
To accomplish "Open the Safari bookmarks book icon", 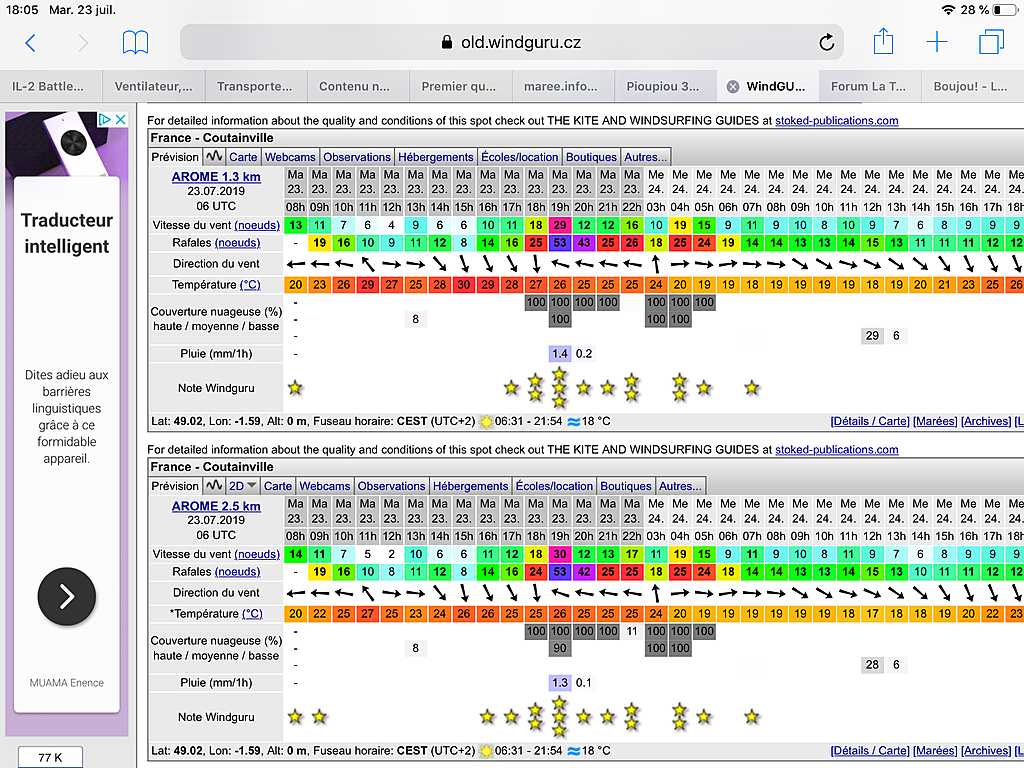I will pos(135,42).
